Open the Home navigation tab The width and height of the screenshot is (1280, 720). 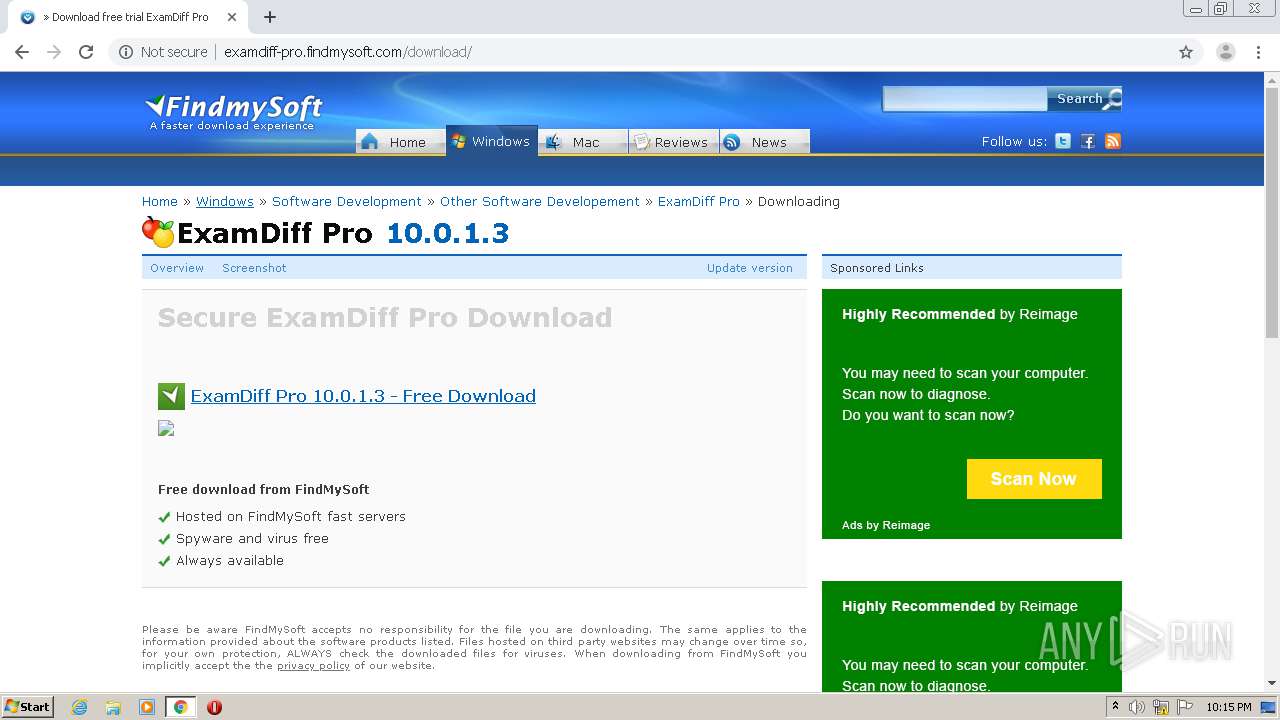tap(400, 141)
